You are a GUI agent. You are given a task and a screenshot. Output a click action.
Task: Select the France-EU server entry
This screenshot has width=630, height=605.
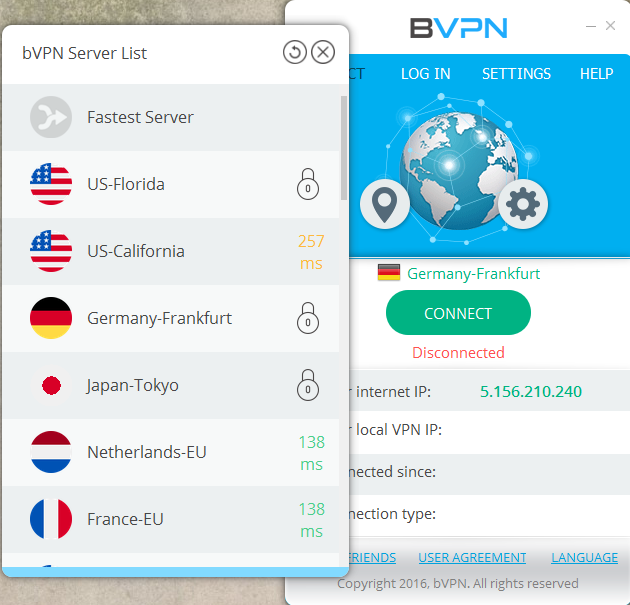pyautogui.click(x=125, y=519)
